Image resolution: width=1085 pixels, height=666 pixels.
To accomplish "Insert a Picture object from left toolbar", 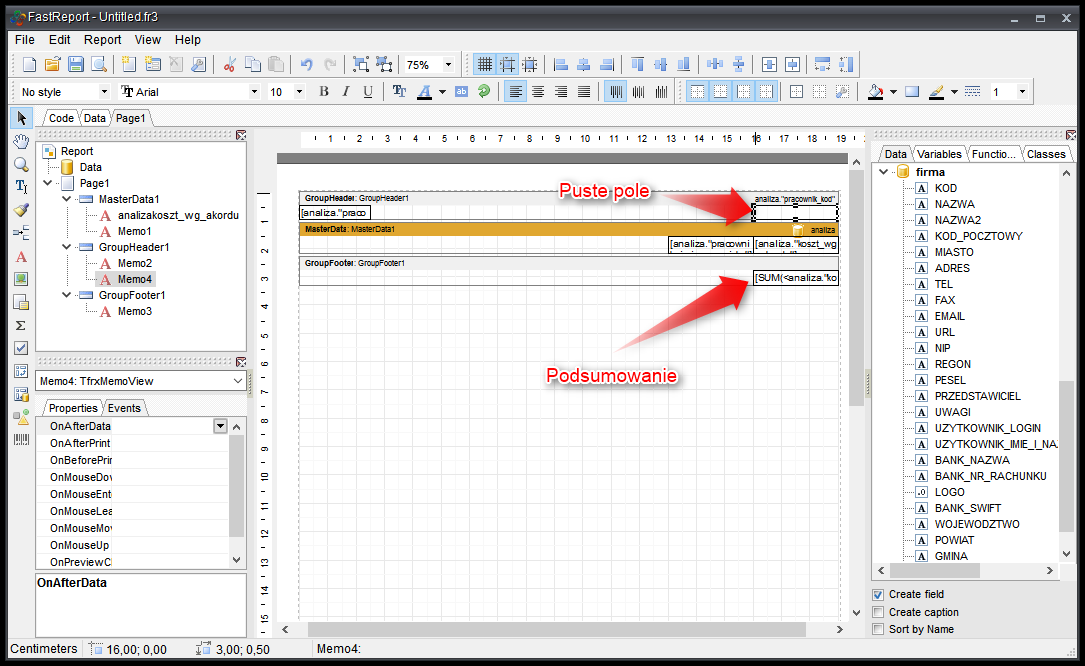I will pos(21,279).
